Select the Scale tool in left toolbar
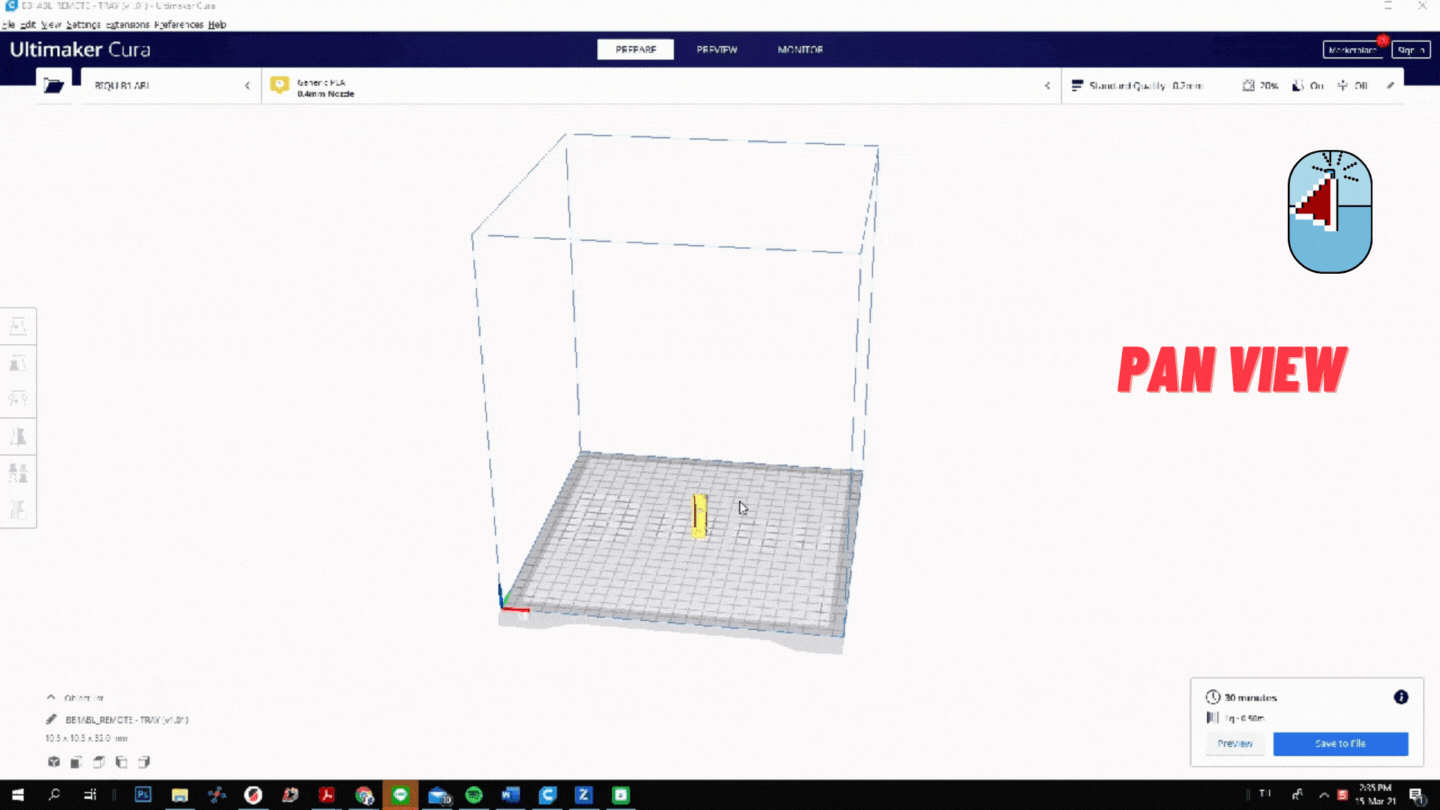Image resolution: width=1440 pixels, height=810 pixels. 18,363
